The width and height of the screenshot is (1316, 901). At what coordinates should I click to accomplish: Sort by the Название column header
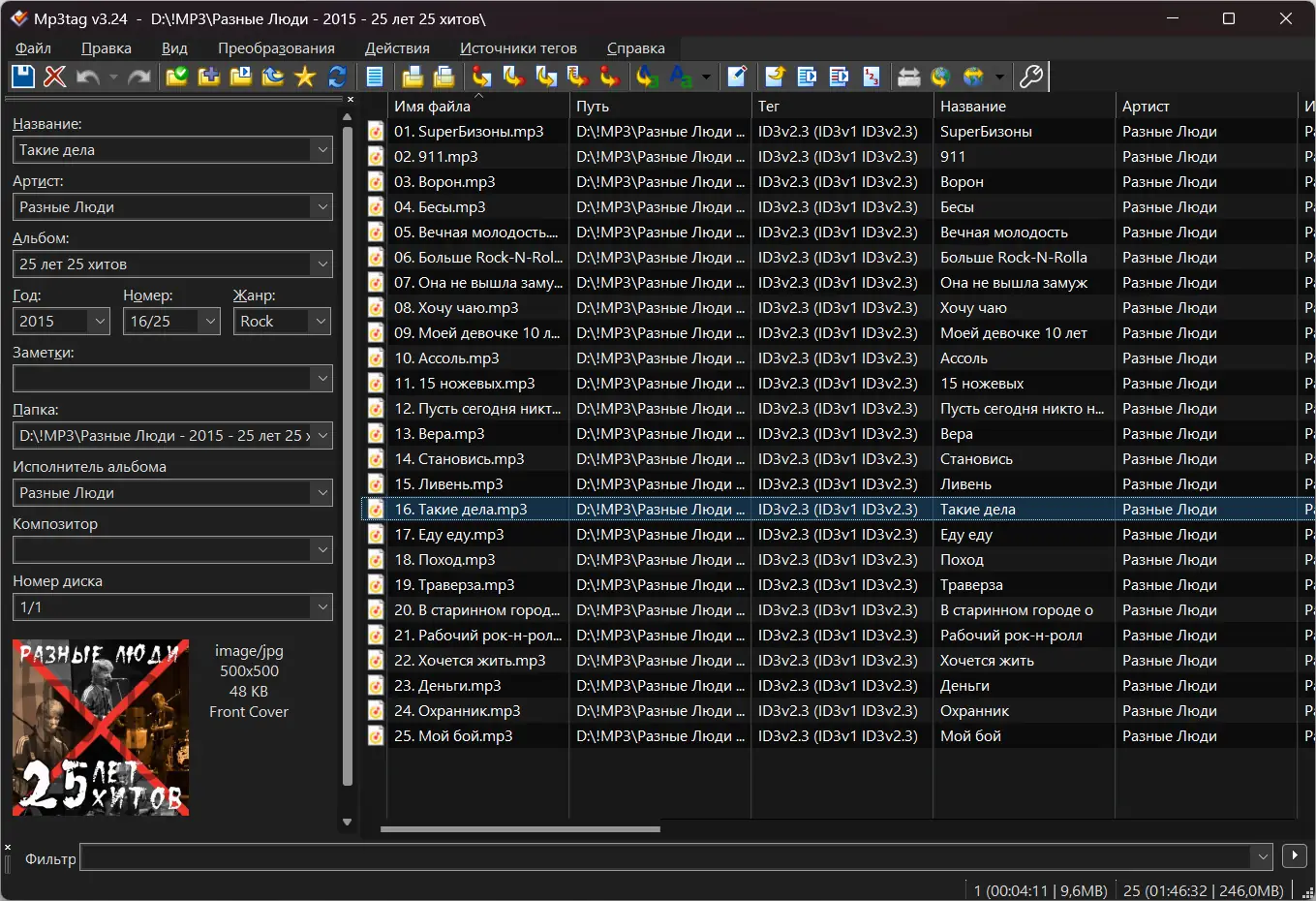click(x=1025, y=107)
